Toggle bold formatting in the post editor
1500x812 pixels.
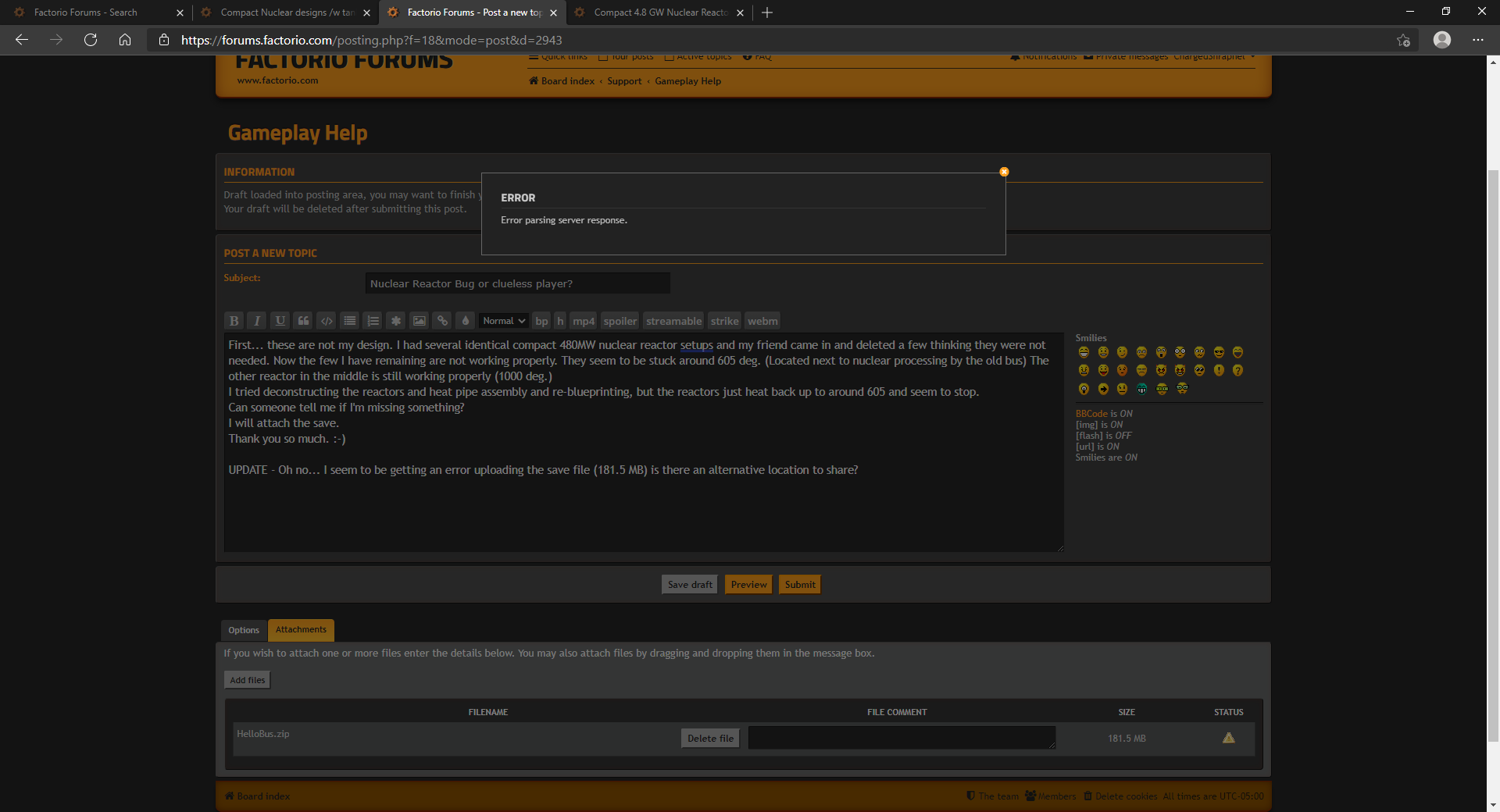click(x=234, y=321)
